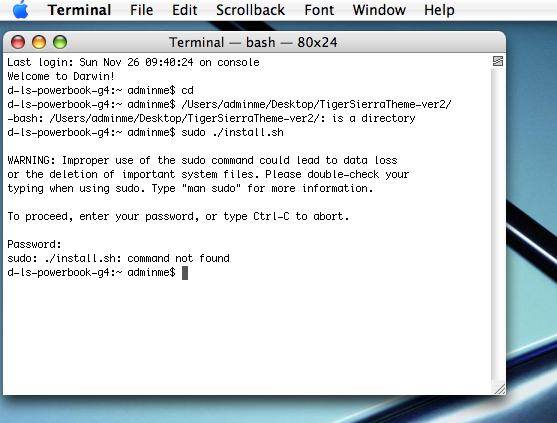This screenshot has height=423, width=557.
Task: Click the split pane icon above scrollbar
Action: 498,61
